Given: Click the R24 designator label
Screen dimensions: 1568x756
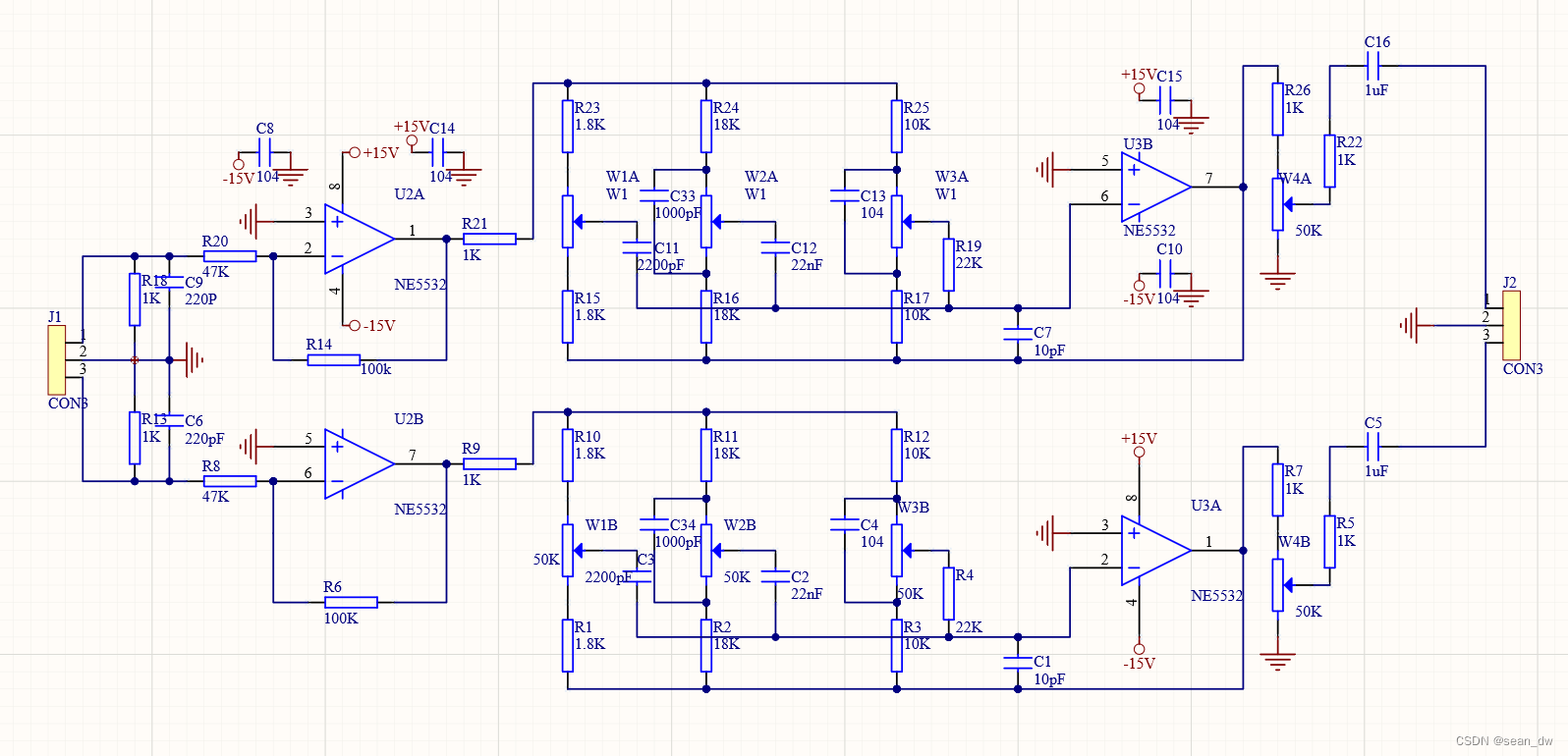Looking at the screenshot, I should point(726,108).
